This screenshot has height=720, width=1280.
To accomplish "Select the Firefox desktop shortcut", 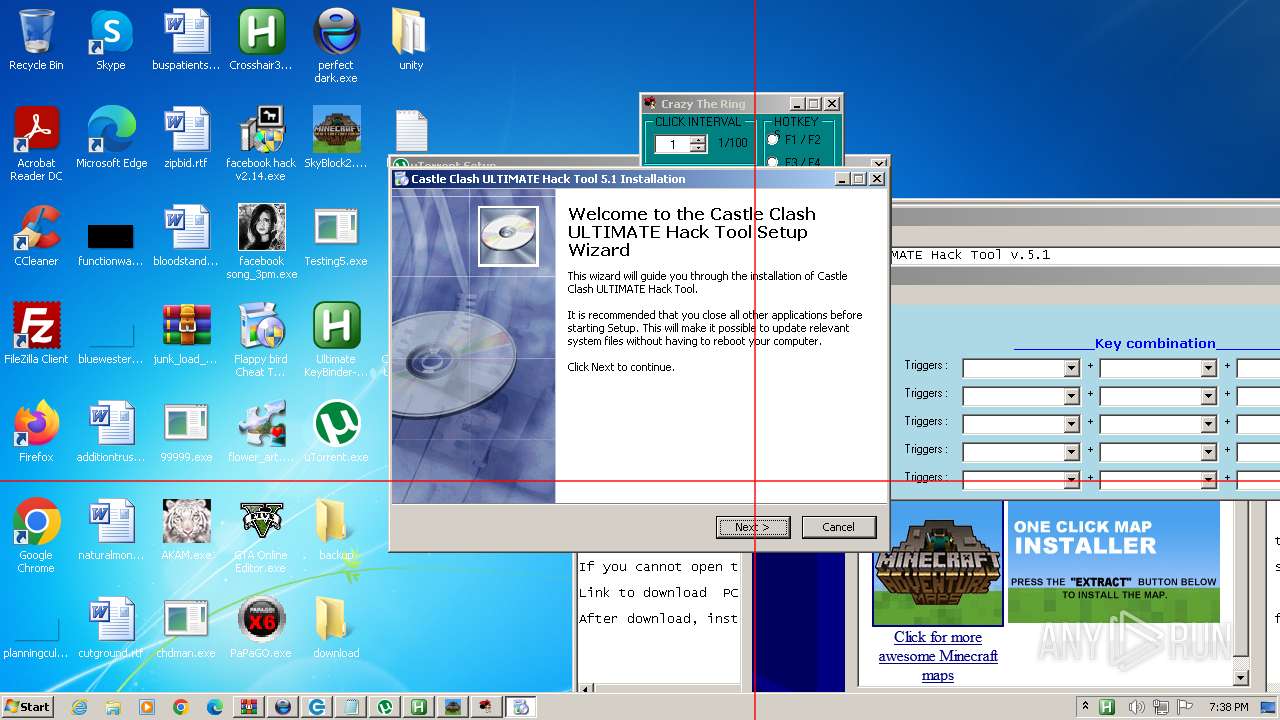I will [36, 432].
